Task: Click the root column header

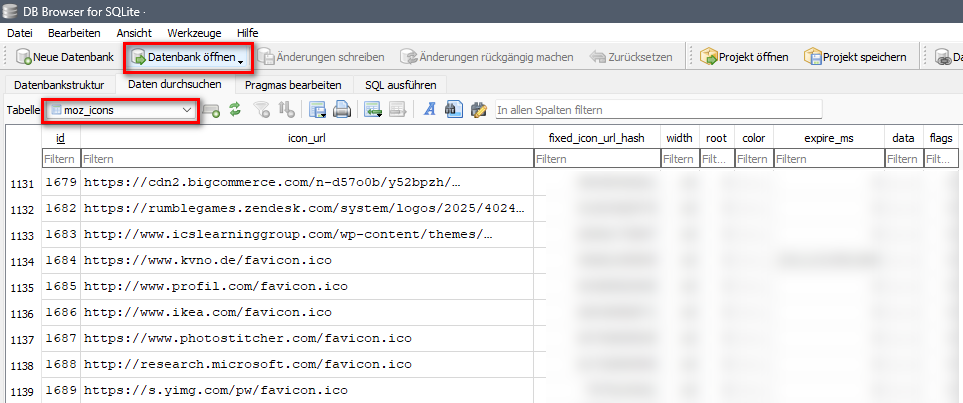Action: point(716,138)
